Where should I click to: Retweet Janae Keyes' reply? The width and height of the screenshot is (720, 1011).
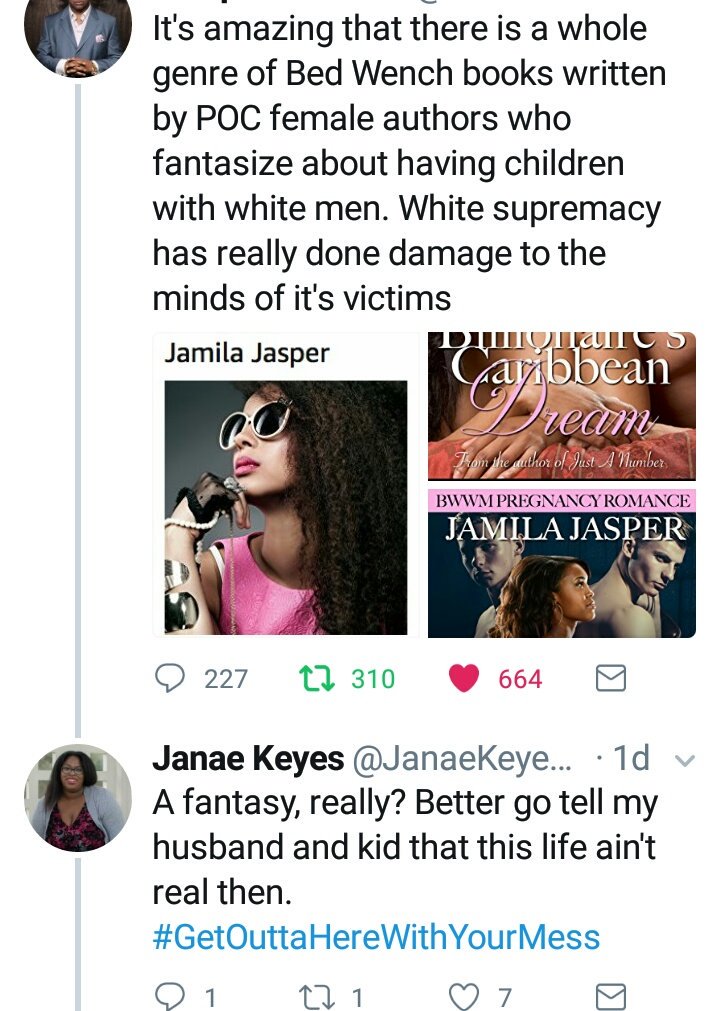click(x=317, y=996)
